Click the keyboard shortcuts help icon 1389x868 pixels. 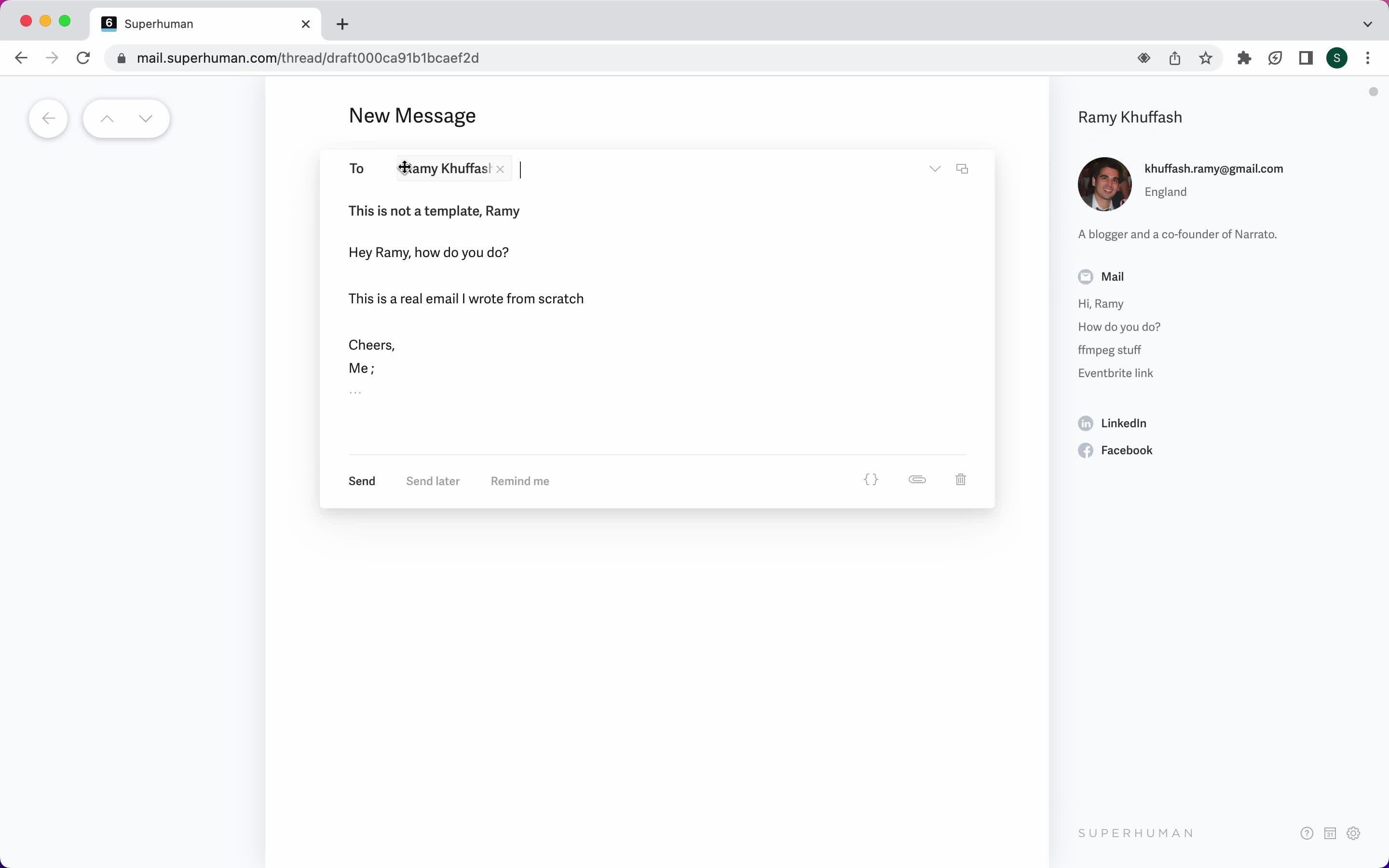point(1307,832)
